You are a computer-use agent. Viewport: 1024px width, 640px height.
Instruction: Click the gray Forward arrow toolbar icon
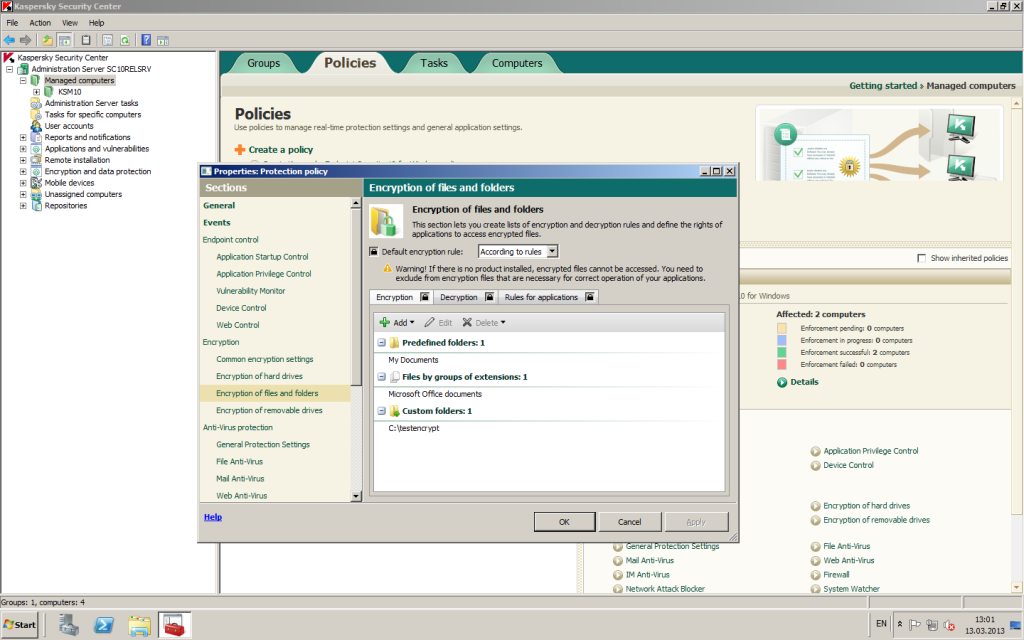tap(25, 40)
